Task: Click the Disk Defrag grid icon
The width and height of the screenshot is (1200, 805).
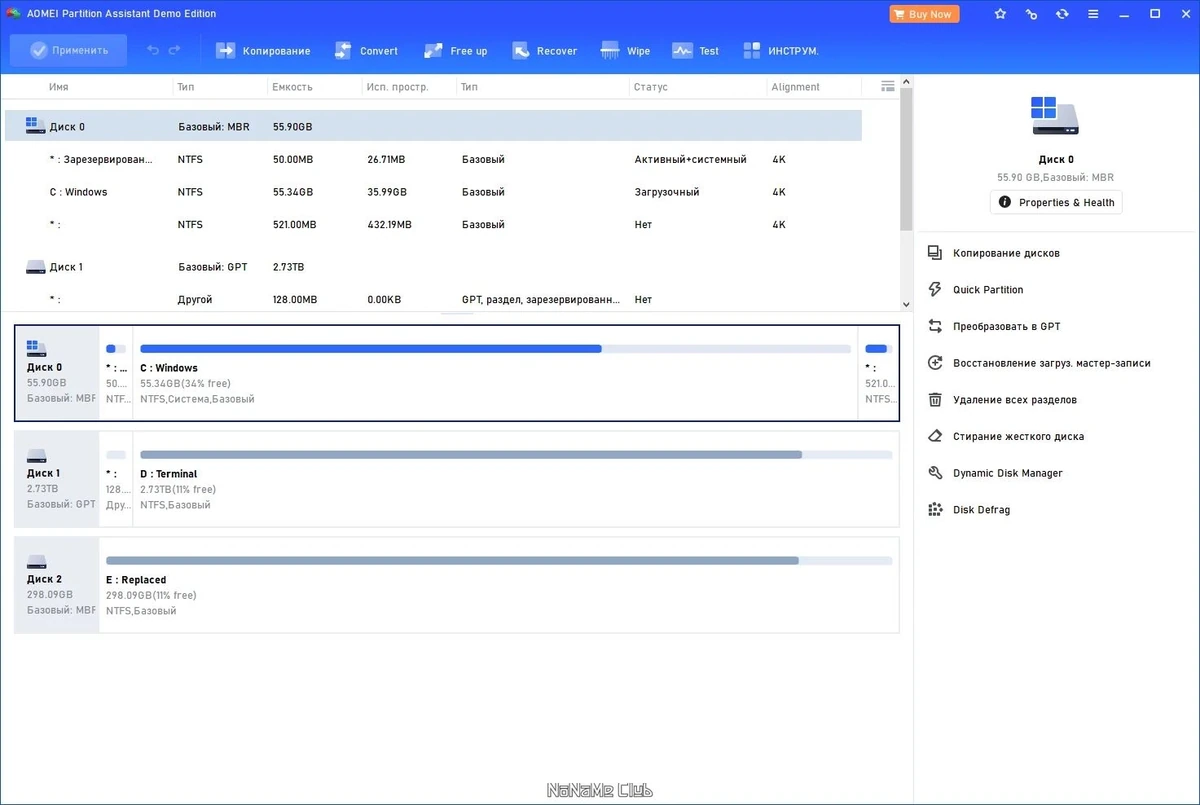Action: point(935,510)
